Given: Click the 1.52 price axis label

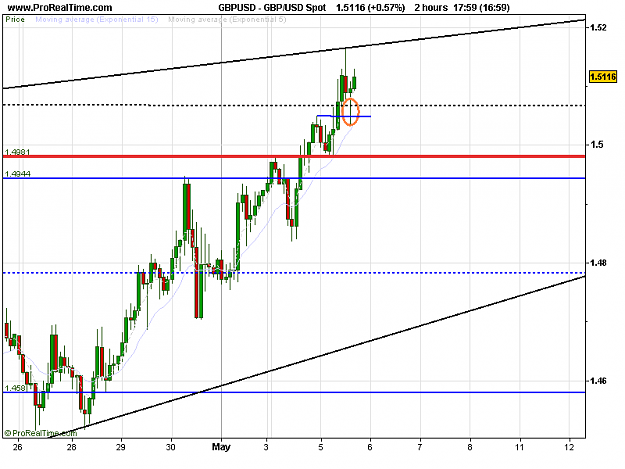Looking at the screenshot, I should (x=598, y=27).
